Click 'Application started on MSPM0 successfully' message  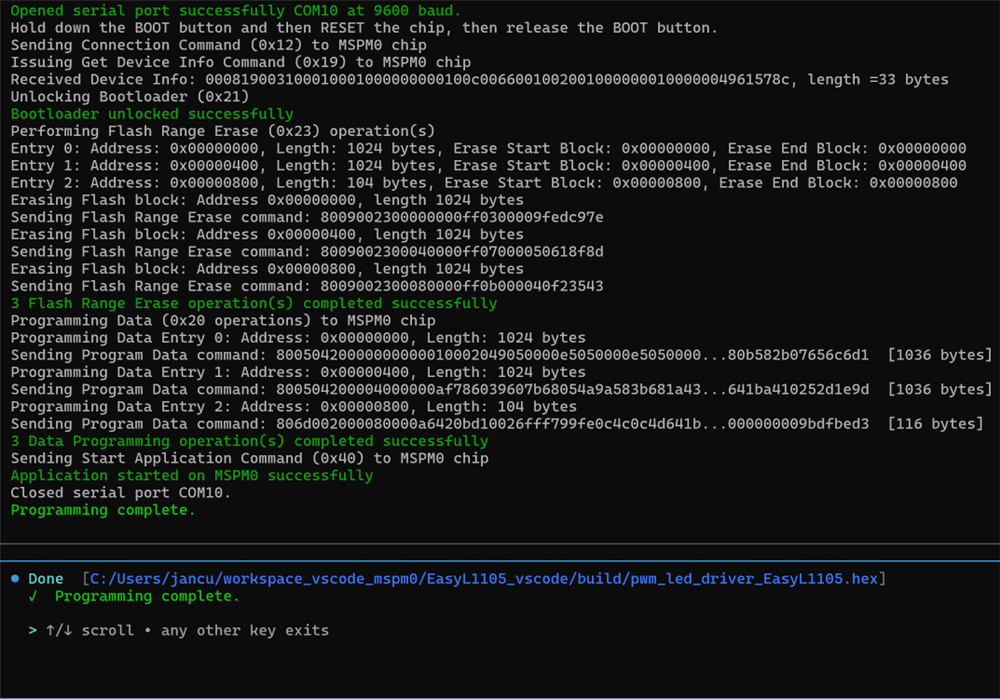(x=192, y=475)
